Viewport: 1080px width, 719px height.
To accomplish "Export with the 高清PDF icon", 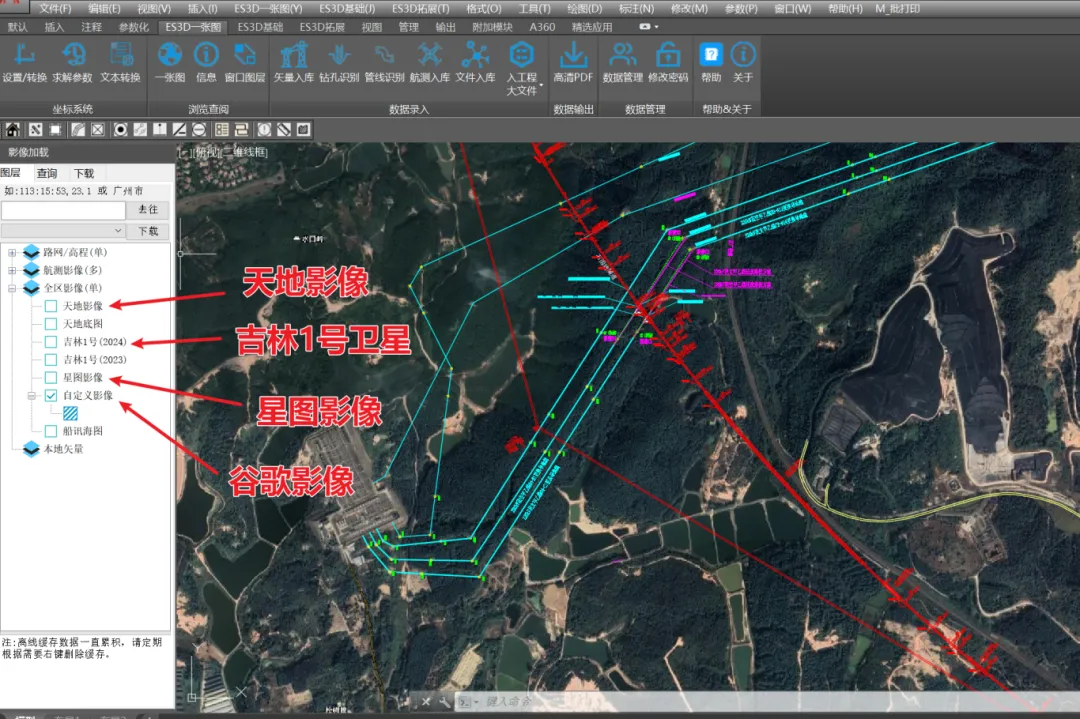I will pos(573,62).
